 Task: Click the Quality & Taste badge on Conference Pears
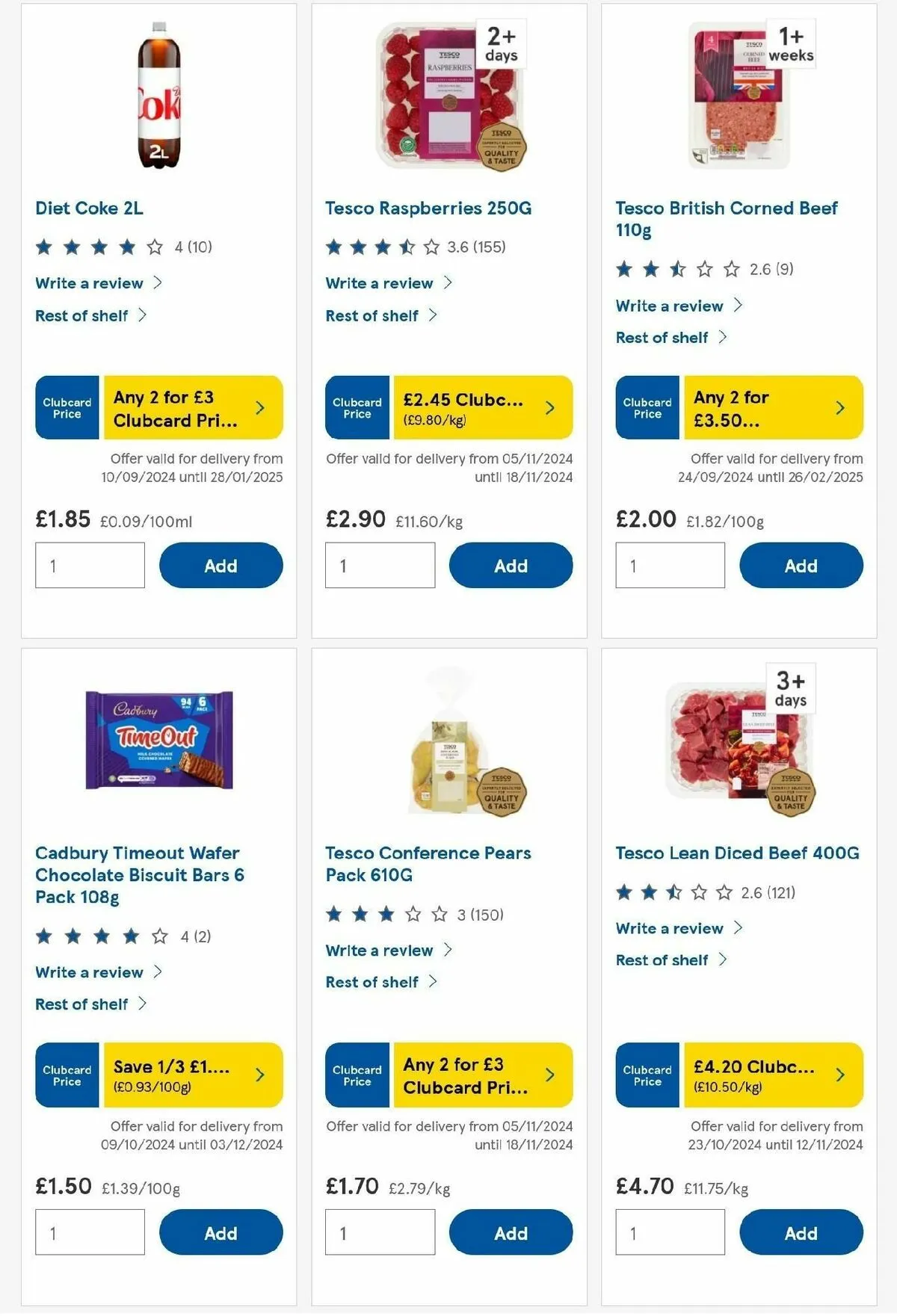[x=502, y=791]
